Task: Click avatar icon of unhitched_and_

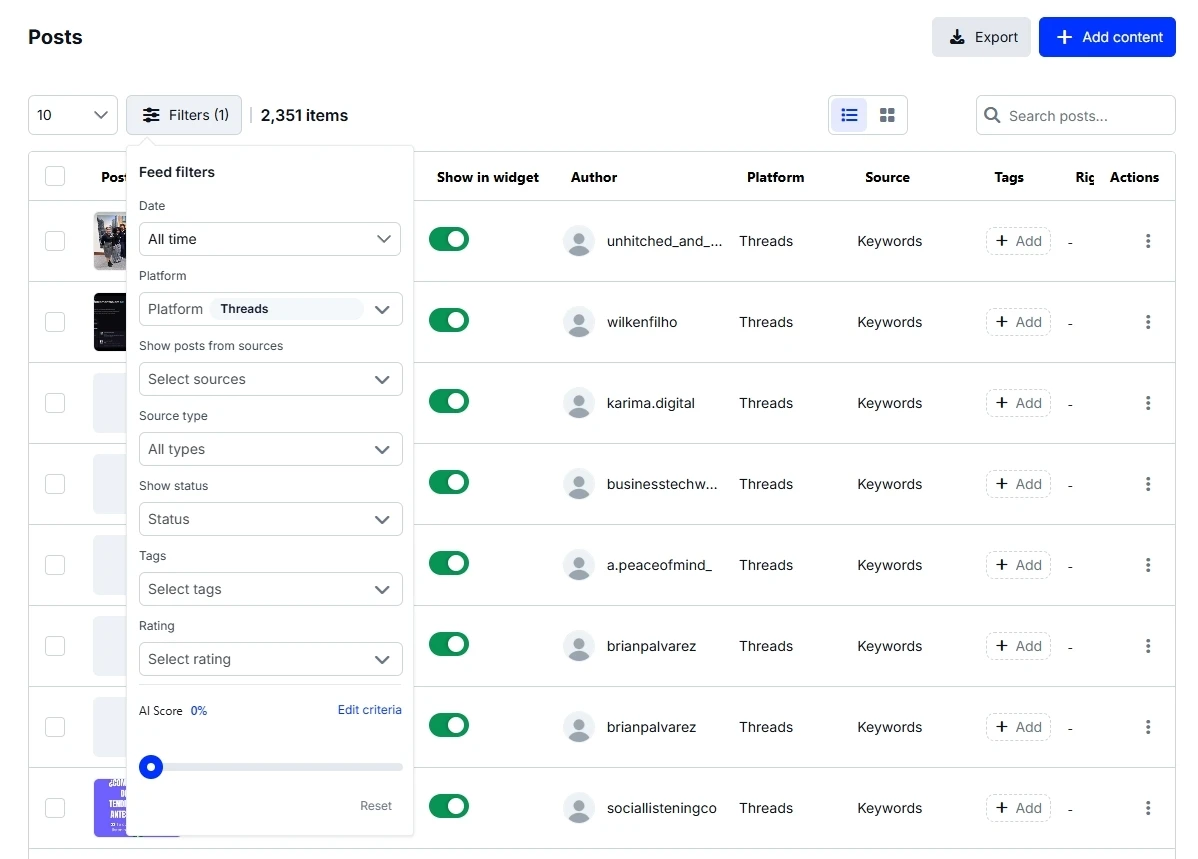Action: [x=579, y=241]
